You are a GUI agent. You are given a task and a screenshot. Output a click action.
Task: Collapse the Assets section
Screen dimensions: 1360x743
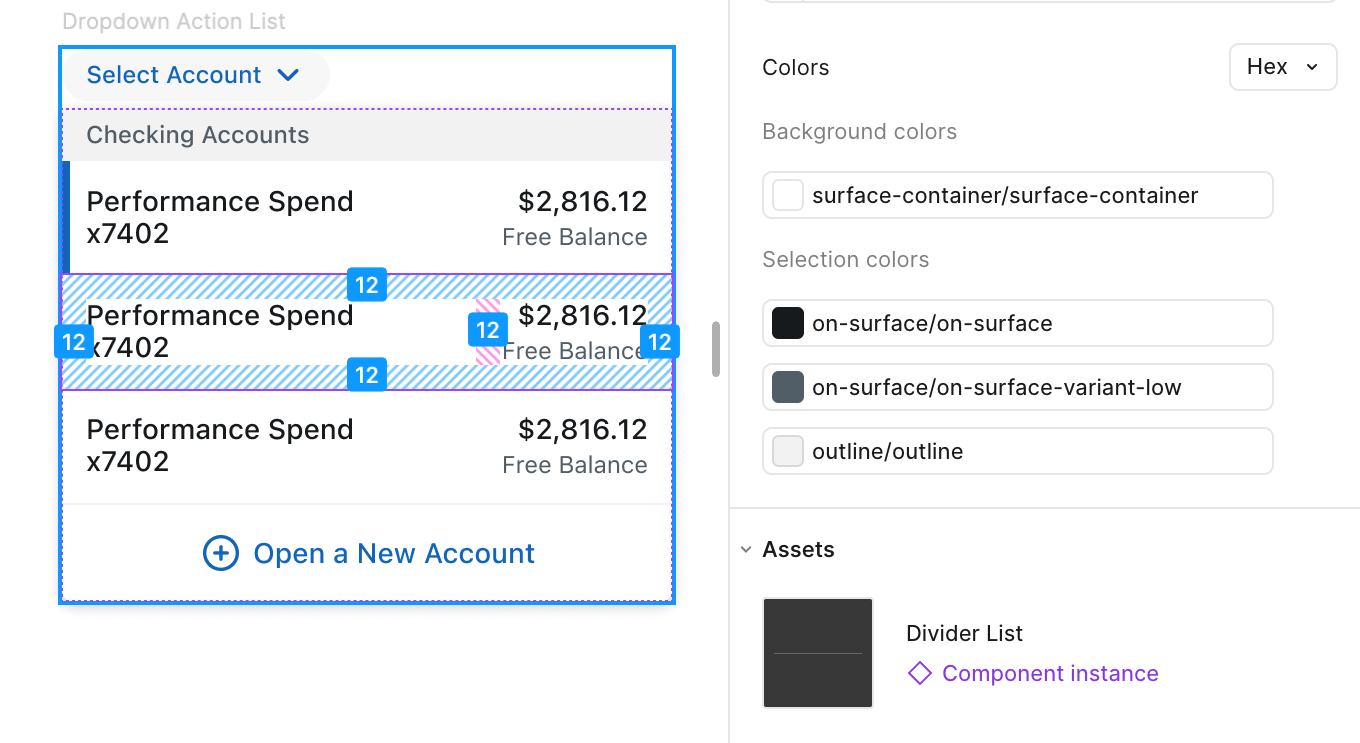(746, 550)
